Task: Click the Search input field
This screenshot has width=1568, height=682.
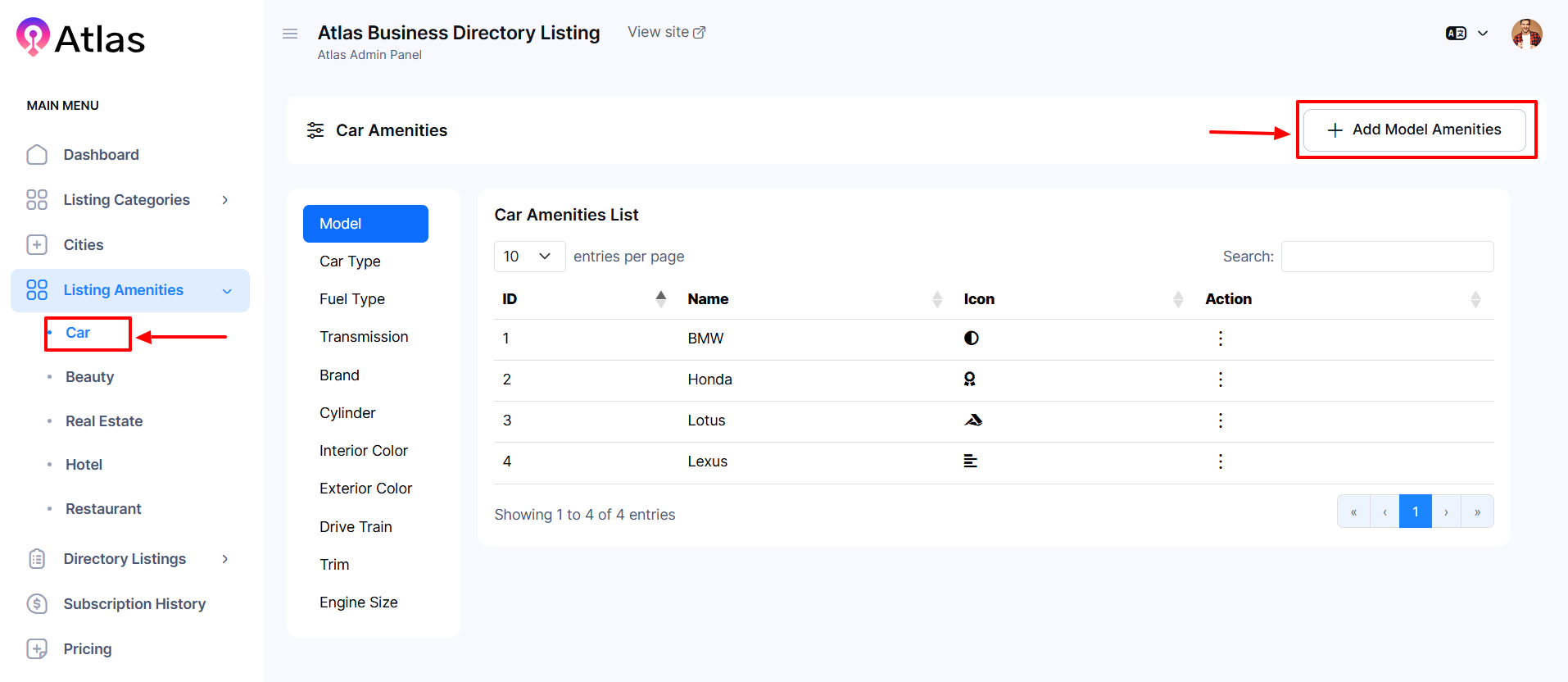Action: (x=1387, y=257)
